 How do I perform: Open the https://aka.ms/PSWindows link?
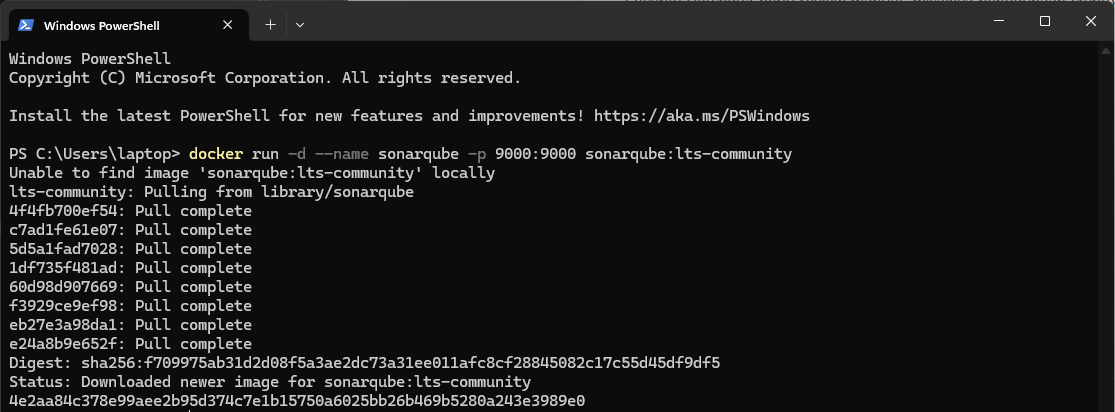pyautogui.click(x=701, y=116)
